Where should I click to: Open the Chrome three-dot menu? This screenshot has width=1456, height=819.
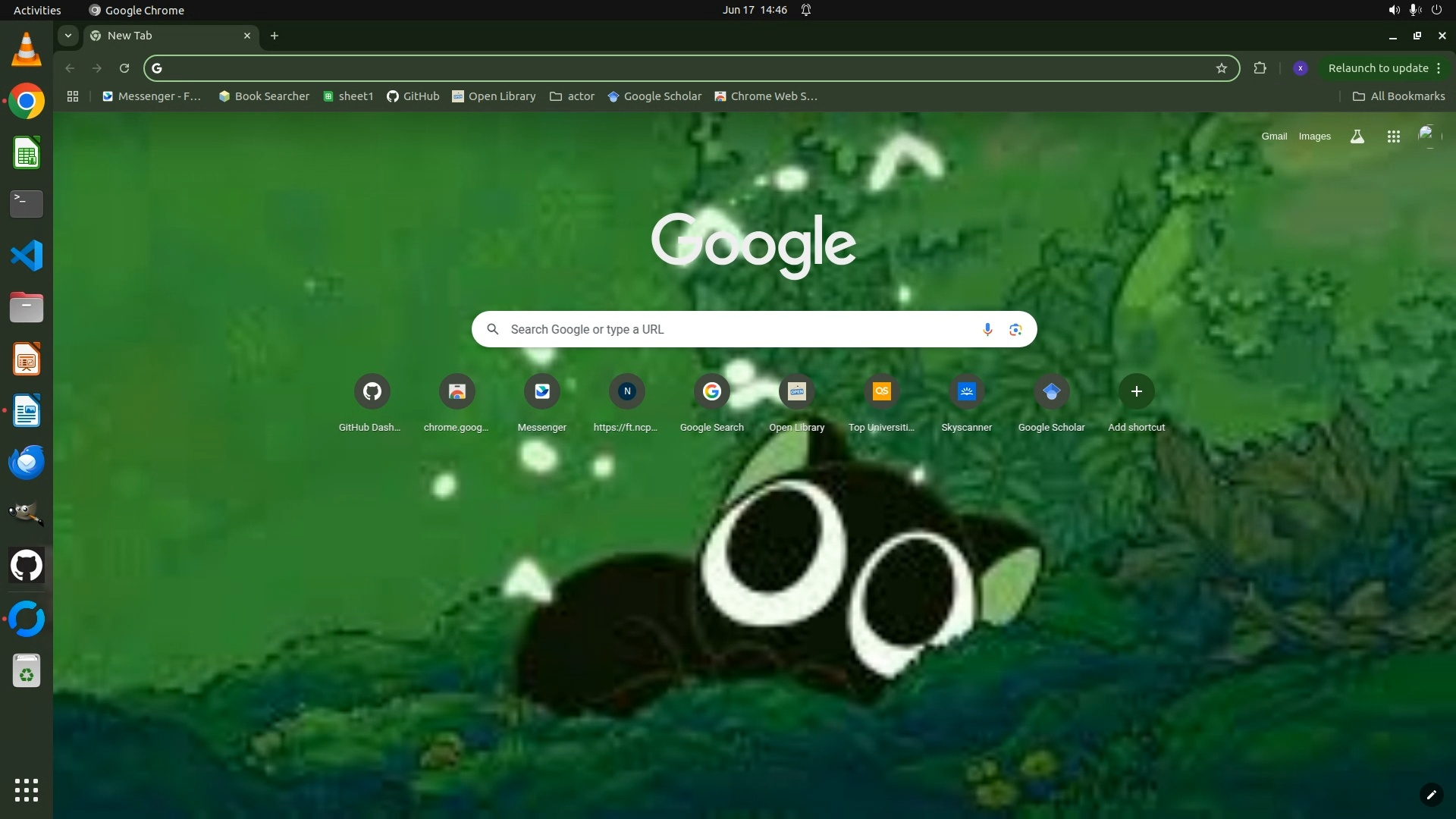point(1439,68)
